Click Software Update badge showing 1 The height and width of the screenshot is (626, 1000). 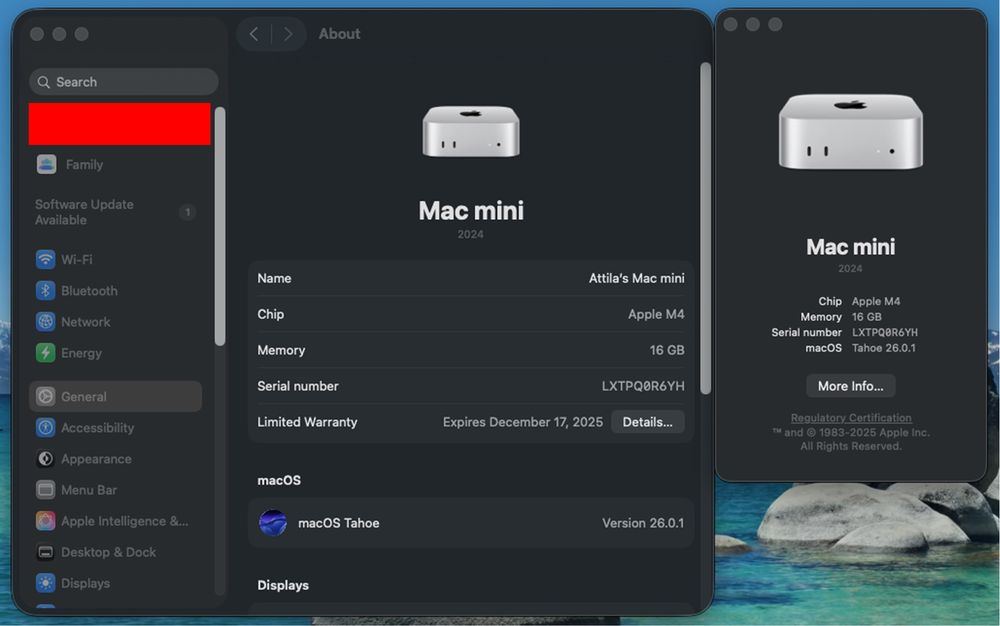[x=188, y=212]
